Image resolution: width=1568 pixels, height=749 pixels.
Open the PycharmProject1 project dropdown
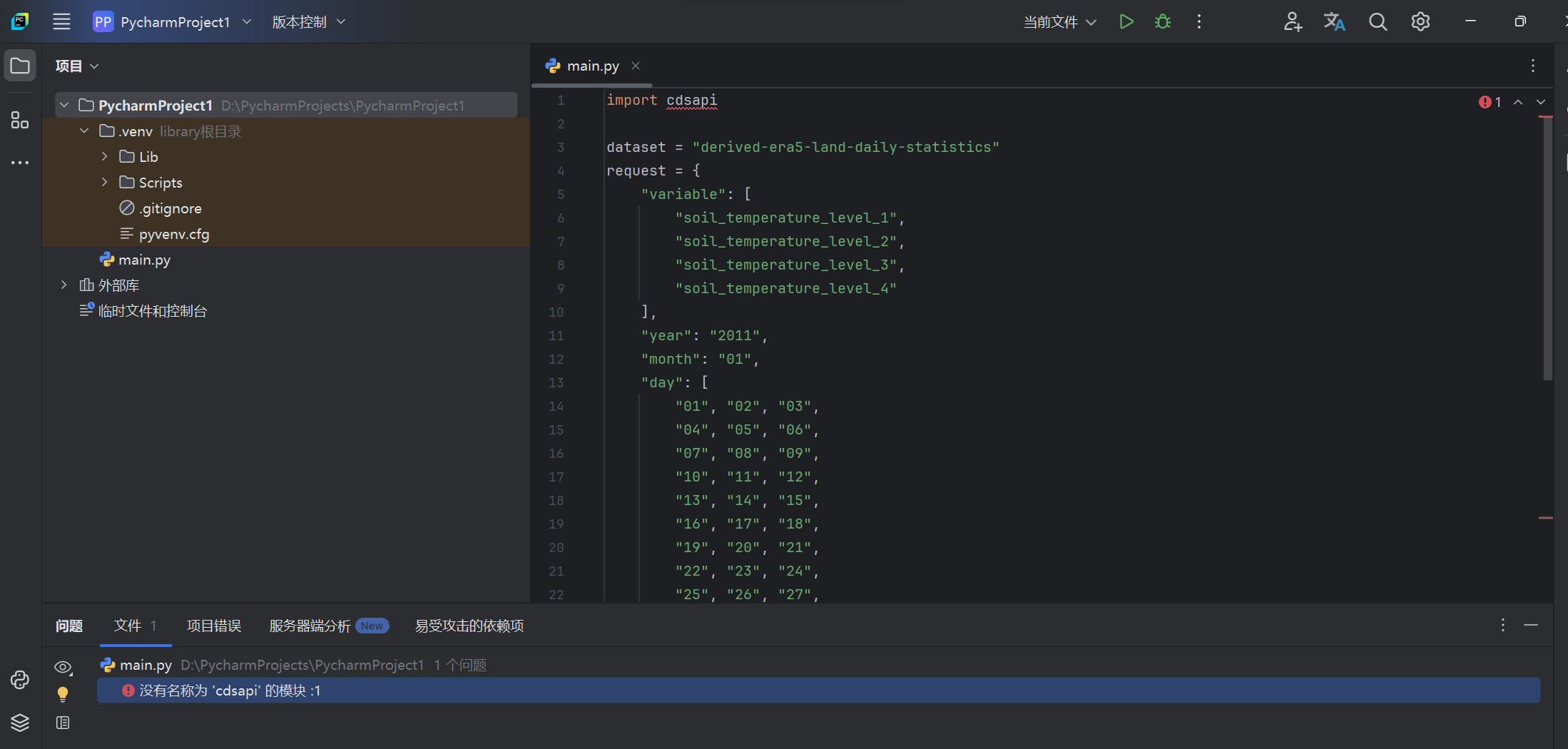click(x=173, y=21)
